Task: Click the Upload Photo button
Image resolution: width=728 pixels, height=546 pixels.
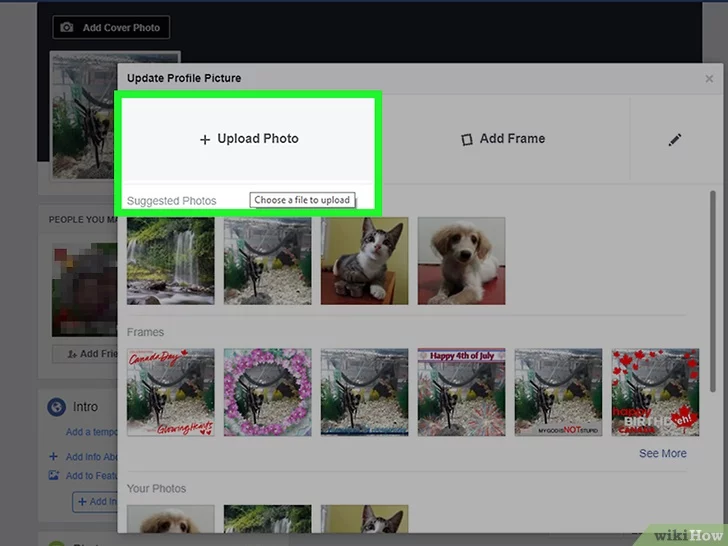Action: pos(248,139)
